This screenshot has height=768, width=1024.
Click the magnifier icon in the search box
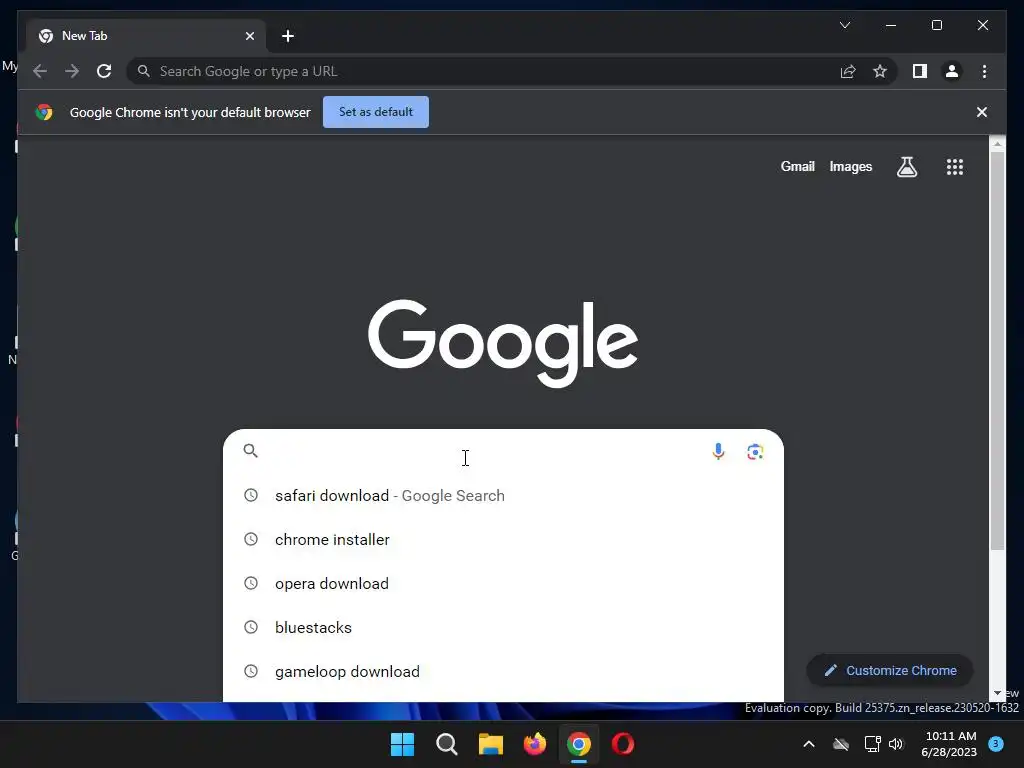[x=250, y=451]
